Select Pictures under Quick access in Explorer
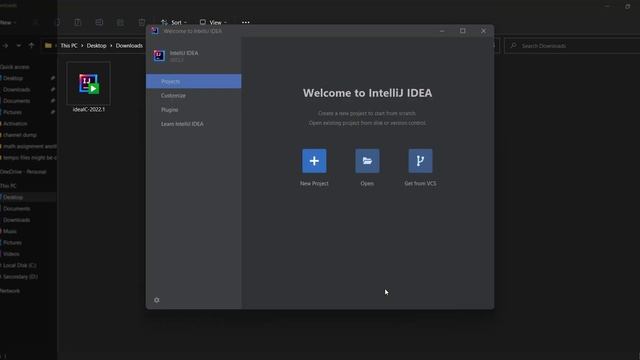The width and height of the screenshot is (640, 360). coord(12,112)
